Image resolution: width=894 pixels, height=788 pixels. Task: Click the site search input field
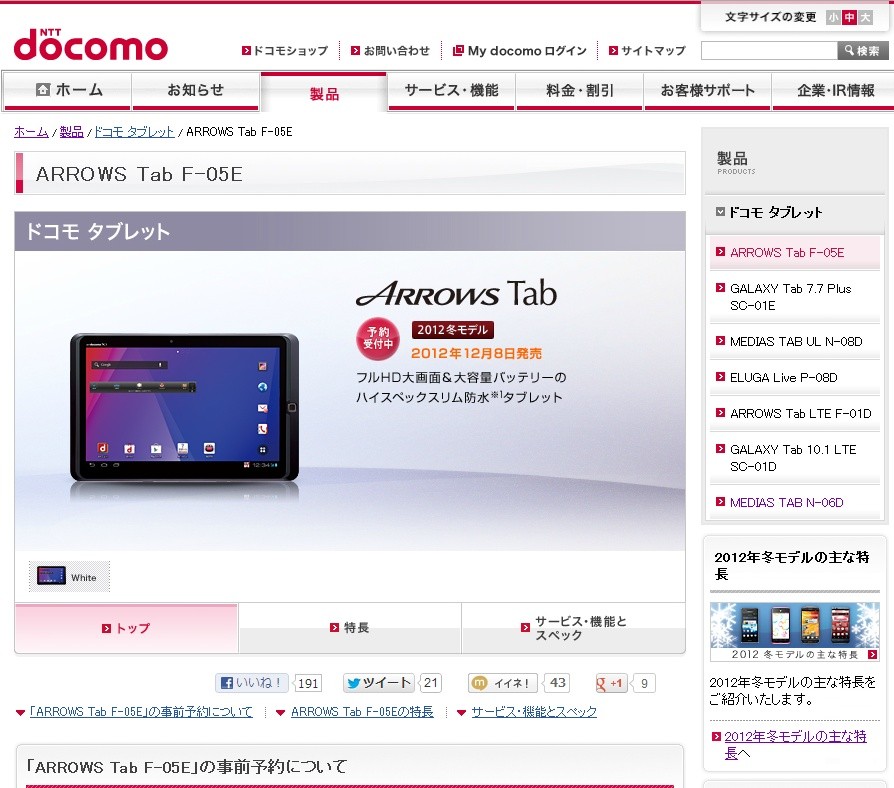(769, 51)
